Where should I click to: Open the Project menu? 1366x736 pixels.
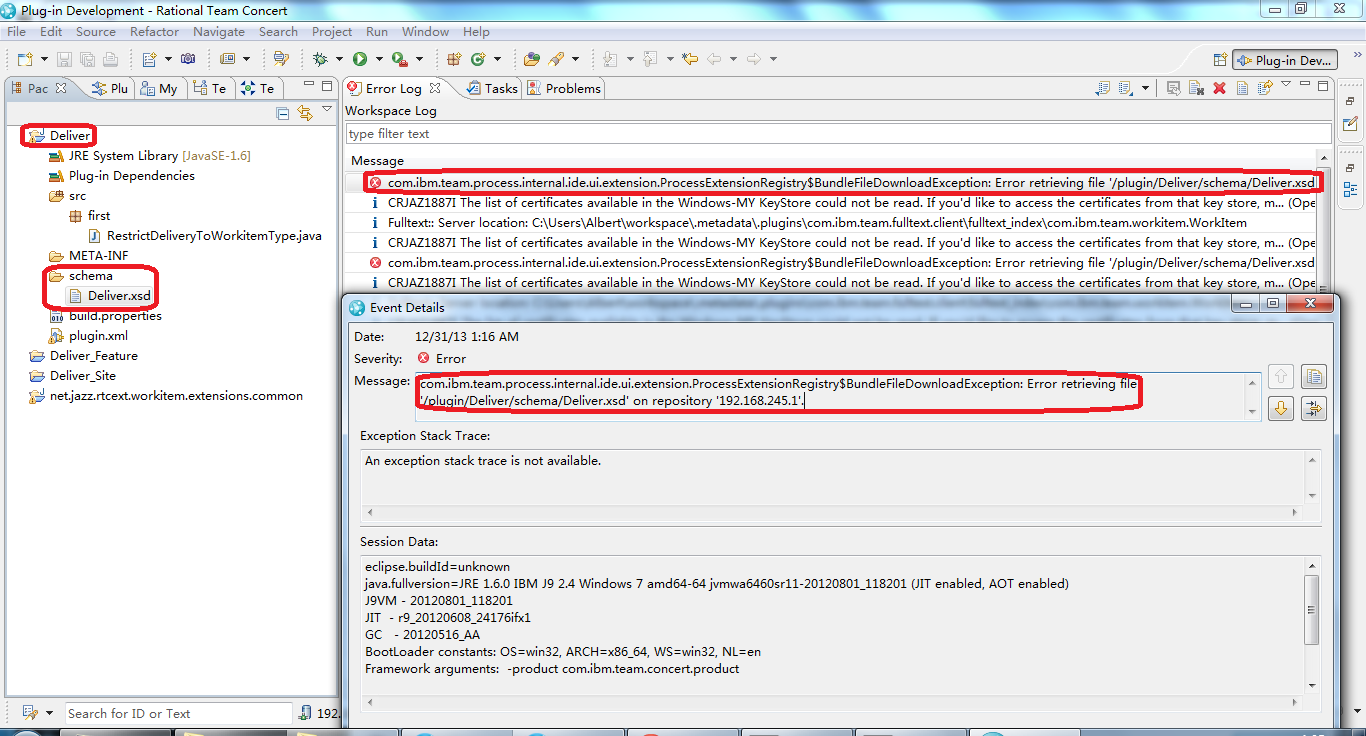point(332,32)
